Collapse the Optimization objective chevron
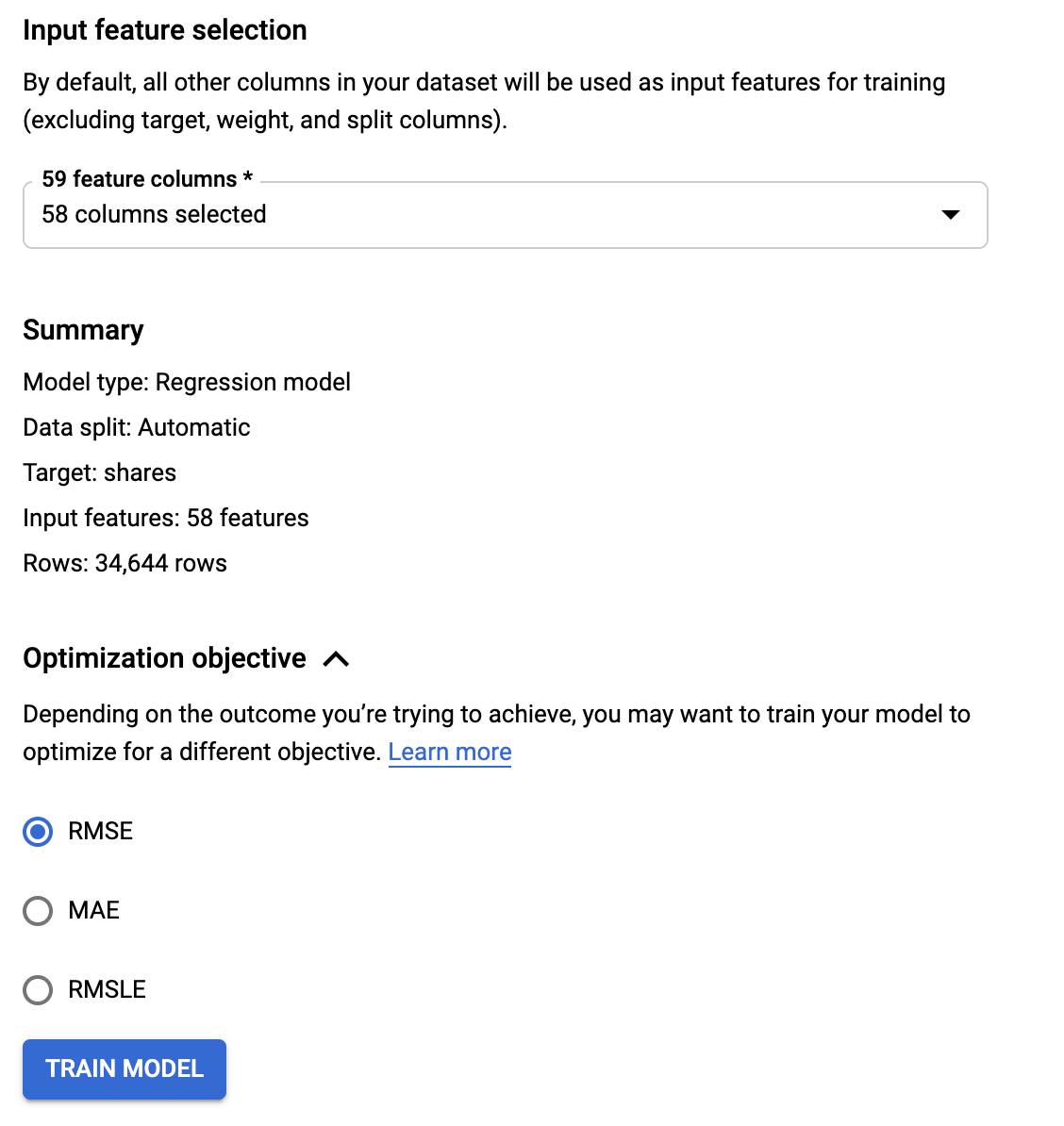The width and height of the screenshot is (1064, 1126). (x=336, y=659)
